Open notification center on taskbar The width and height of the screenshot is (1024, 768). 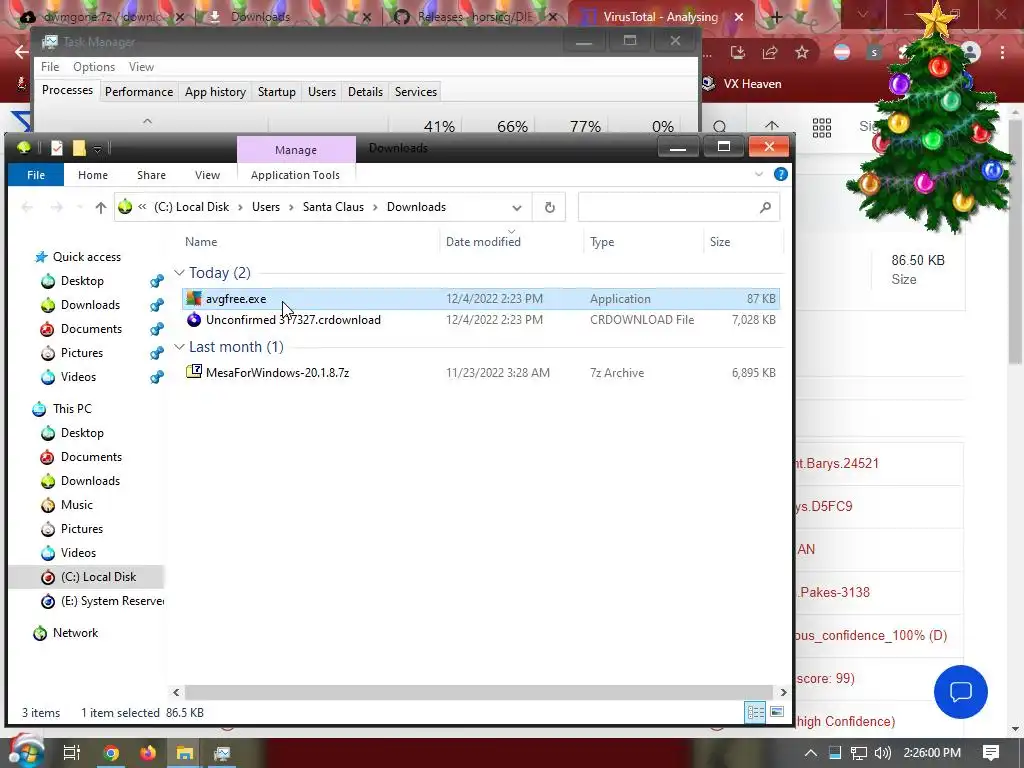[991, 753]
